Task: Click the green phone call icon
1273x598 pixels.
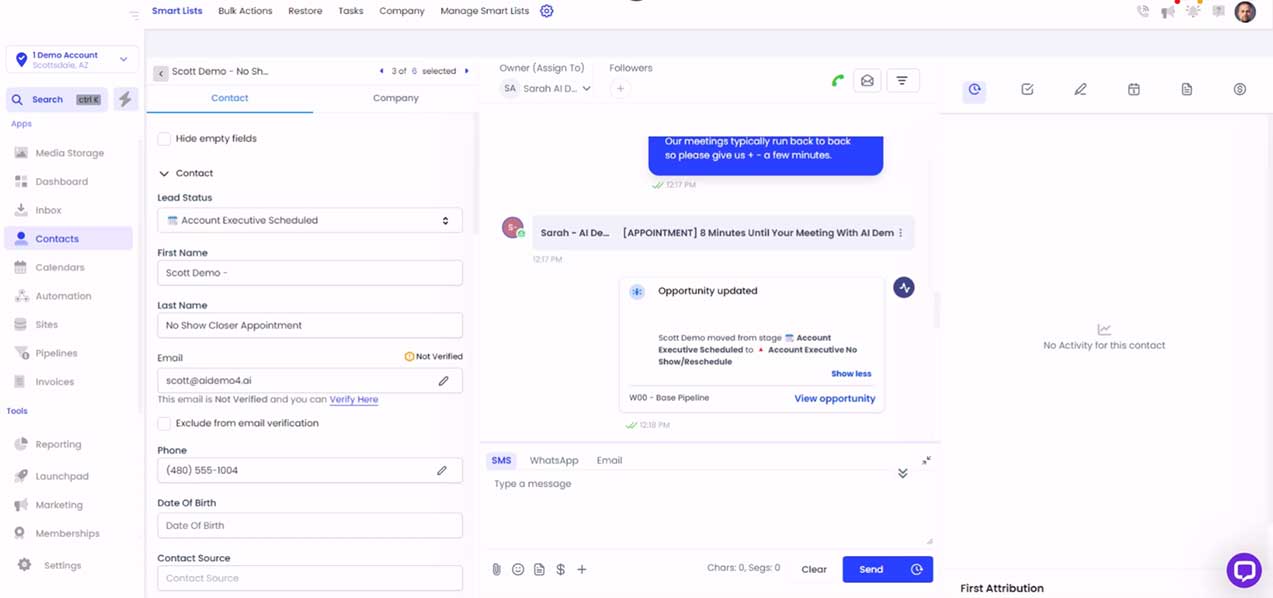Action: pos(837,81)
